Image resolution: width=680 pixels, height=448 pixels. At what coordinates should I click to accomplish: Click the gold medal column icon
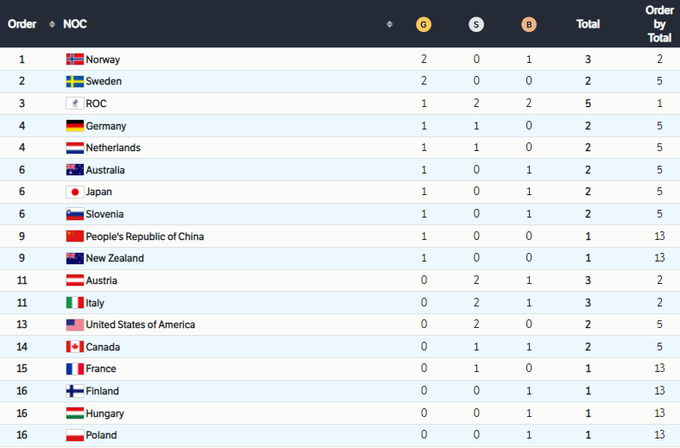pos(423,23)
